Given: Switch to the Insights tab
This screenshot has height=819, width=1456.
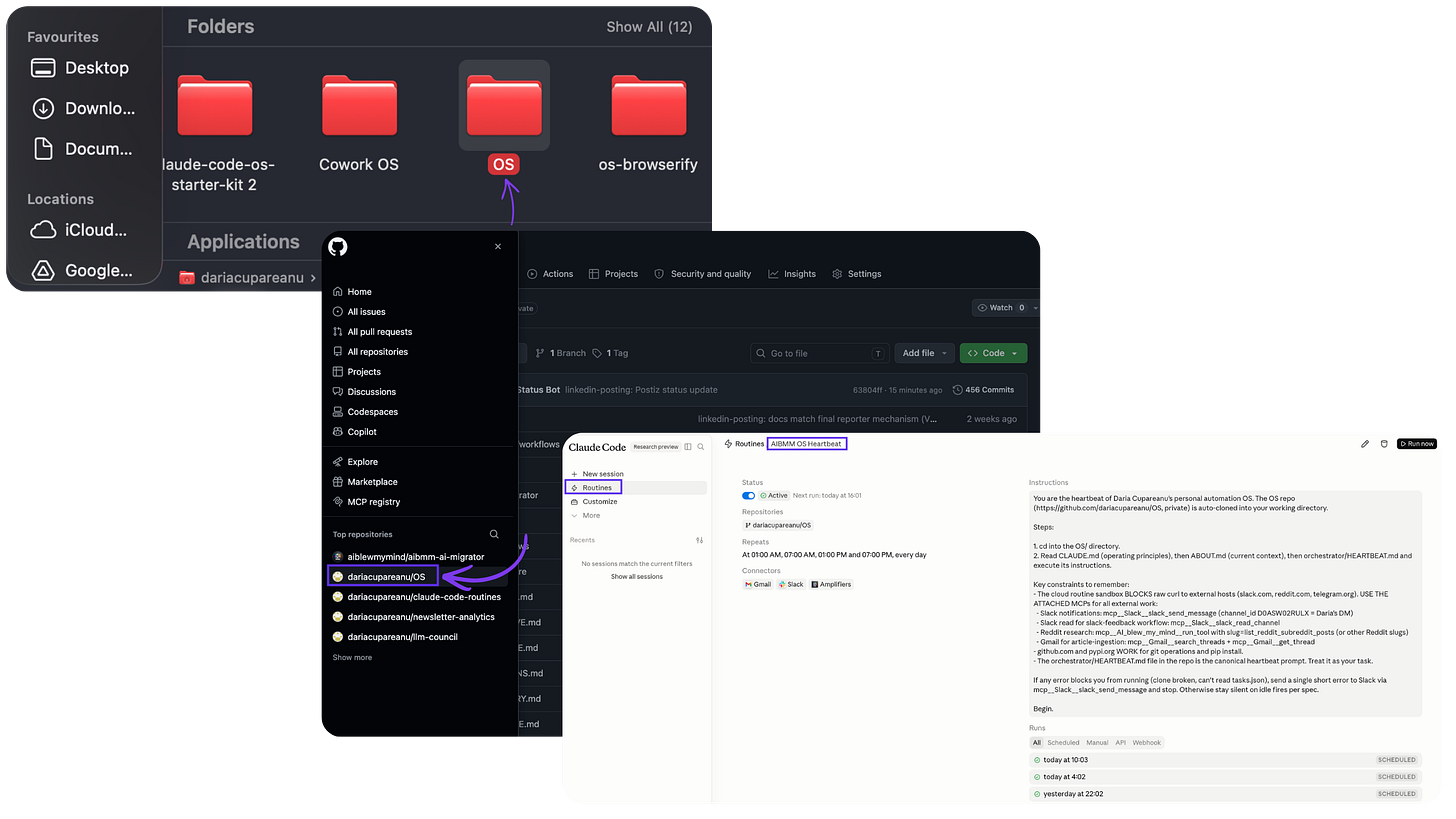Looking at the screenshot, I should [x=792, y=274].
